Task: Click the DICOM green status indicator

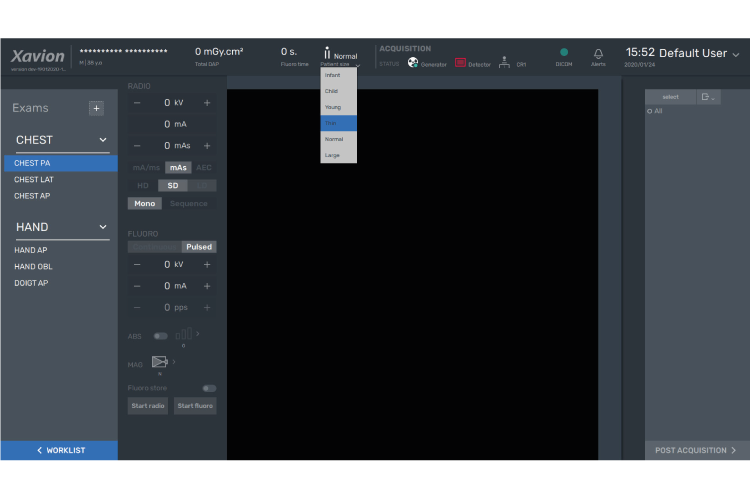Action: [x=564, y=52]
